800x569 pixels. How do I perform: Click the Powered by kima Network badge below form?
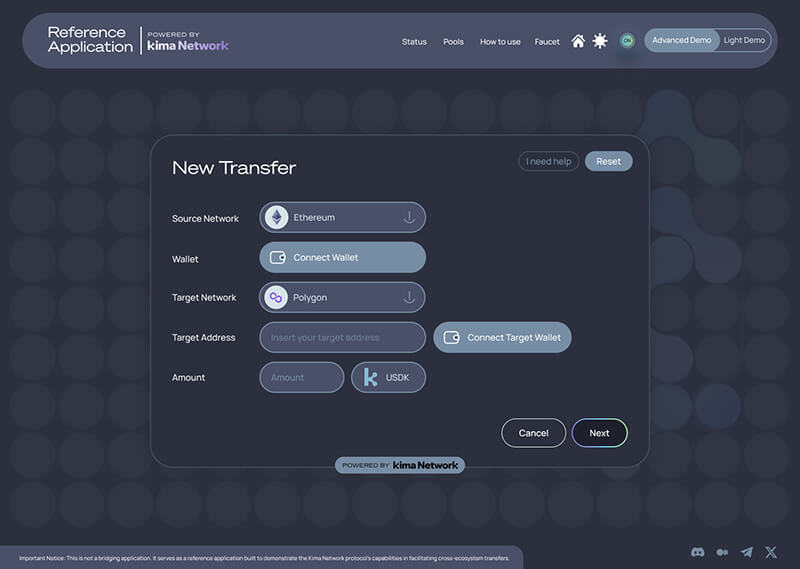[400, 465]
